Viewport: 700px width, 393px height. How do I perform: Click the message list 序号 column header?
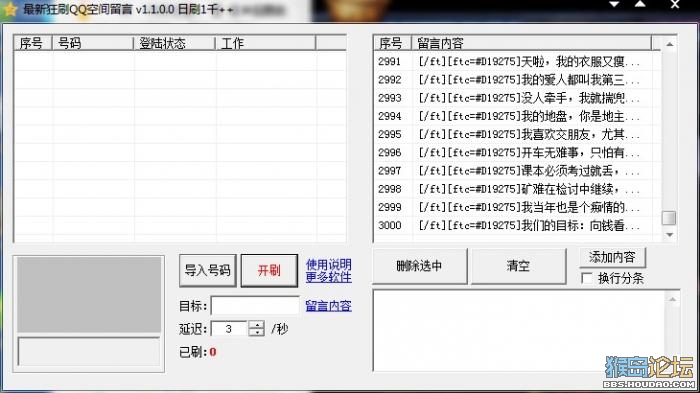tap(392, 43)
